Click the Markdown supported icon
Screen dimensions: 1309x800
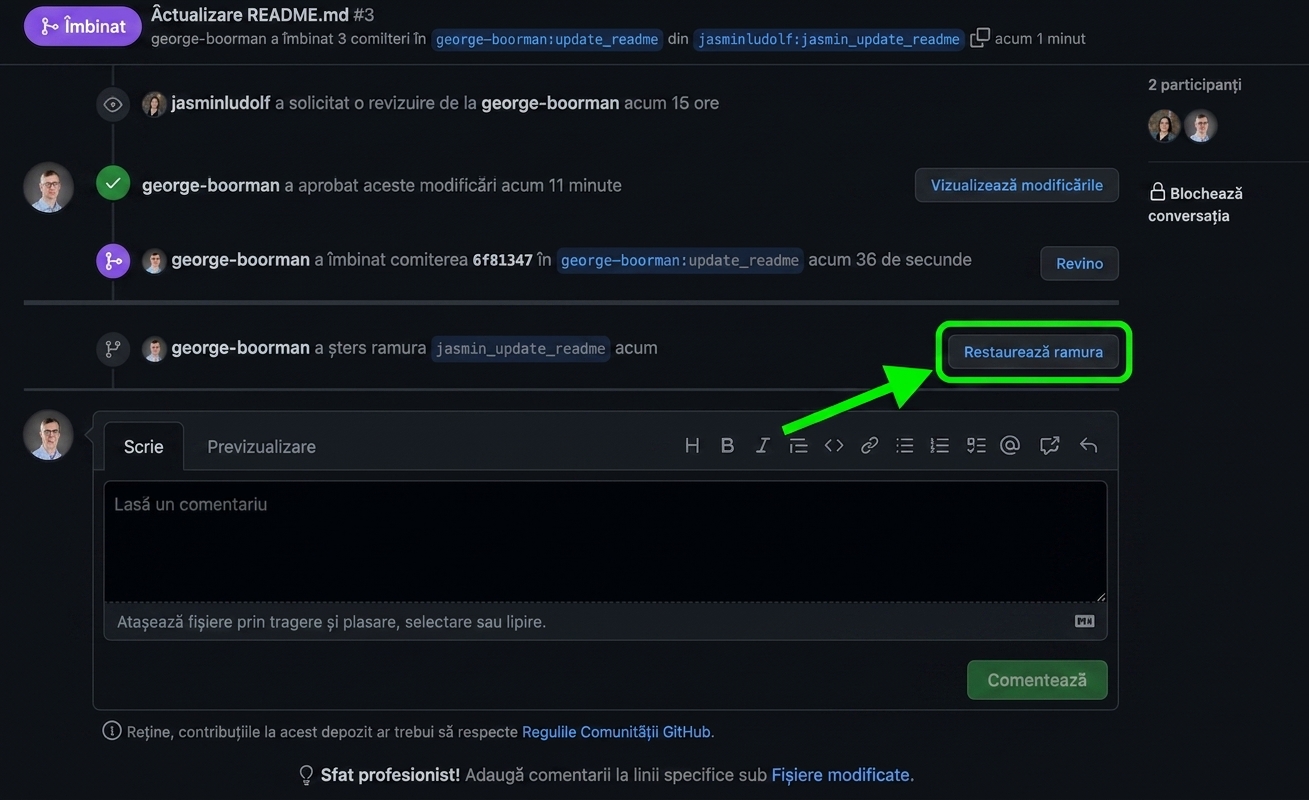[1084, 621]
